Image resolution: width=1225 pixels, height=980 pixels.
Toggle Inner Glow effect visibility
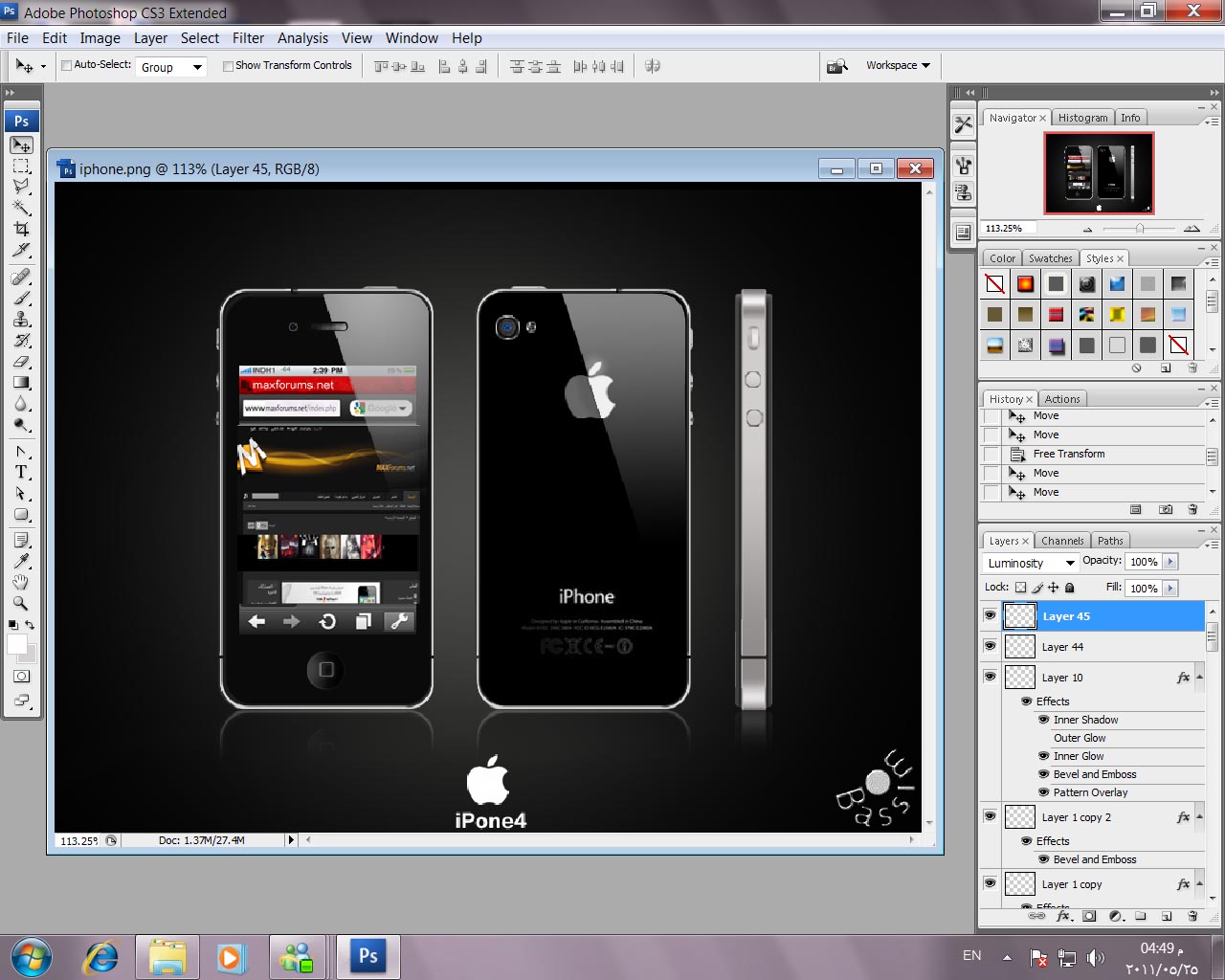(1044, 756)
